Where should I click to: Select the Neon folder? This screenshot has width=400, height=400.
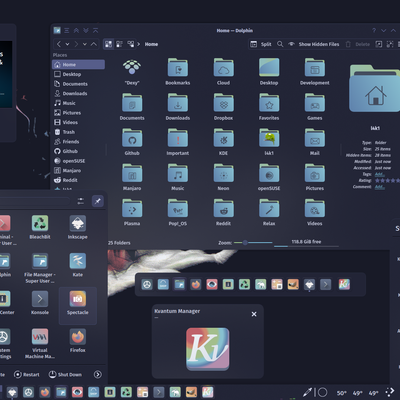click(223, 178)
